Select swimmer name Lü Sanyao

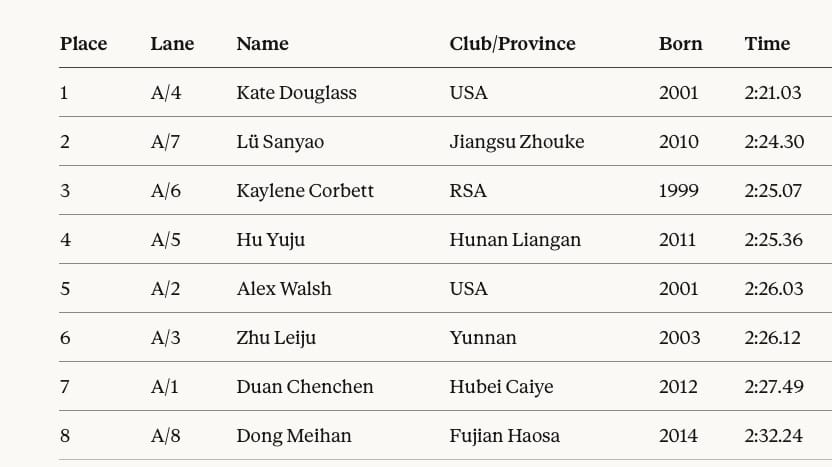(x=280, y=142)
